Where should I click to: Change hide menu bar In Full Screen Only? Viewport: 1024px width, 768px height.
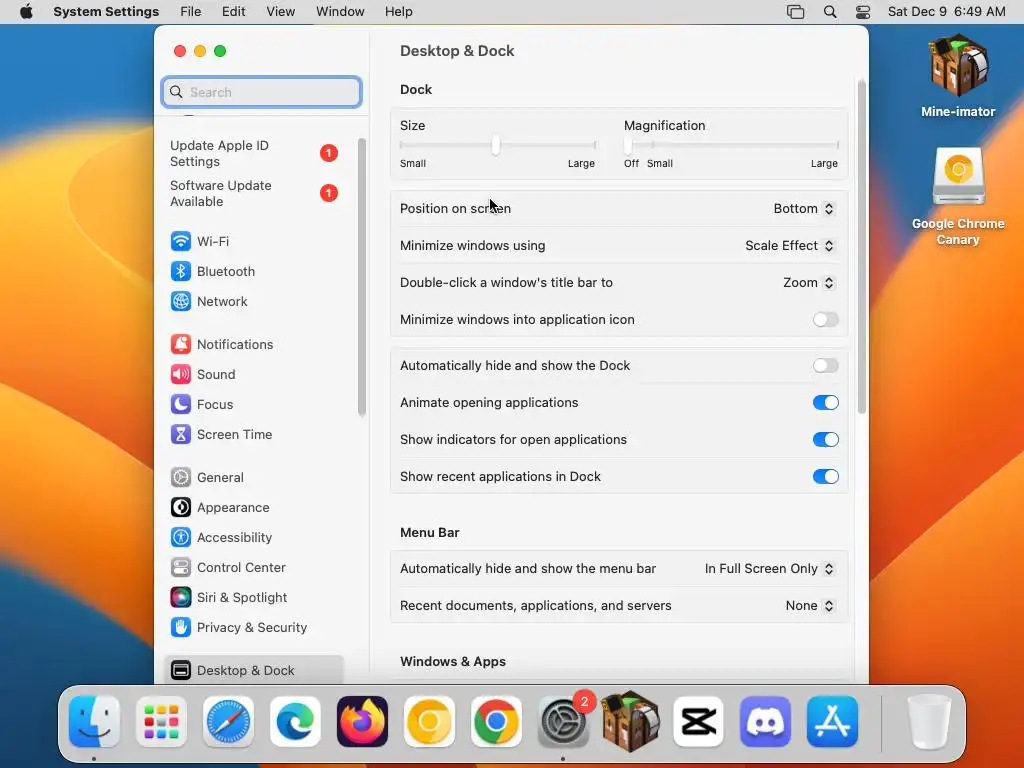coord(769,569)
